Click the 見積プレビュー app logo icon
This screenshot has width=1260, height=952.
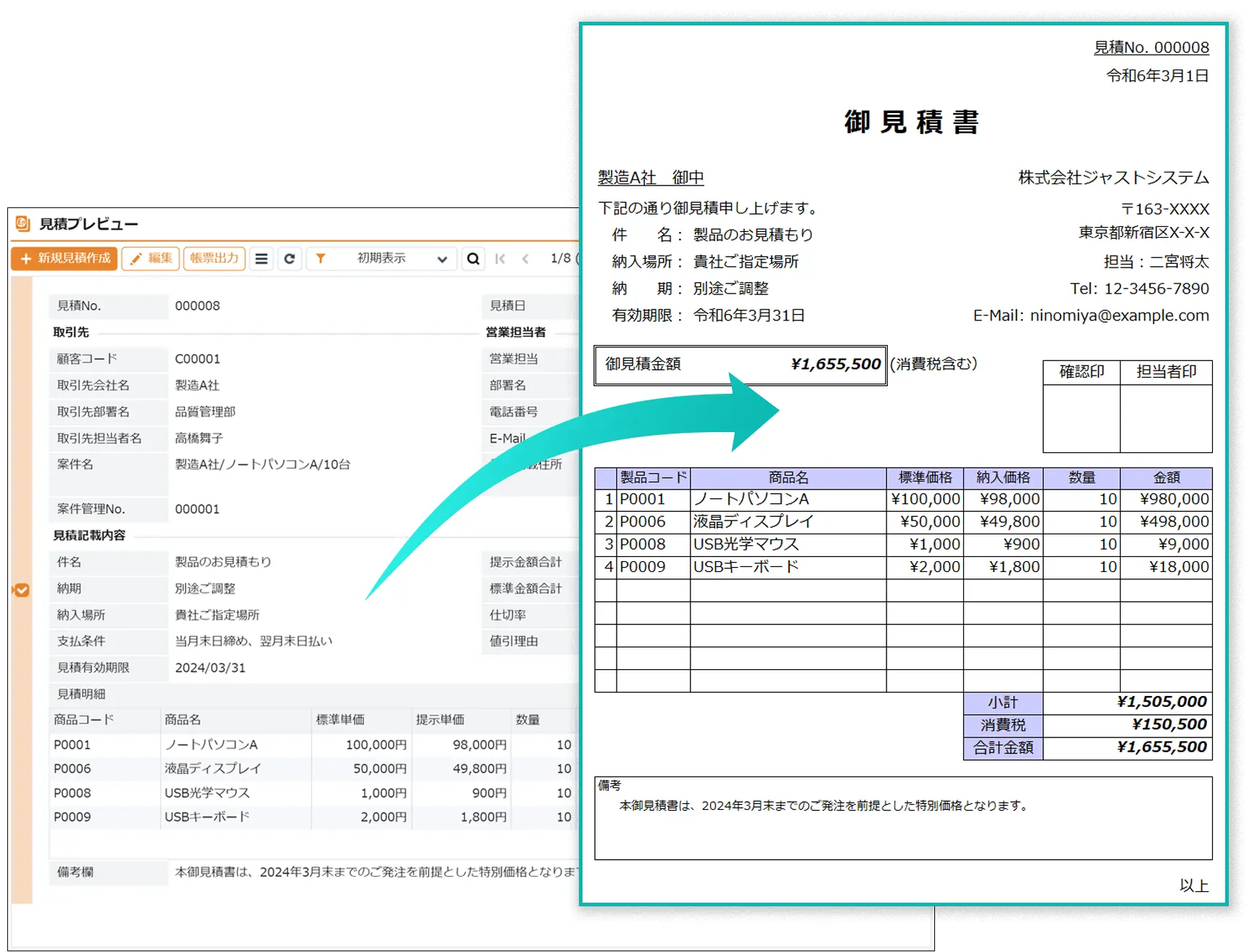tap(22, 223)
